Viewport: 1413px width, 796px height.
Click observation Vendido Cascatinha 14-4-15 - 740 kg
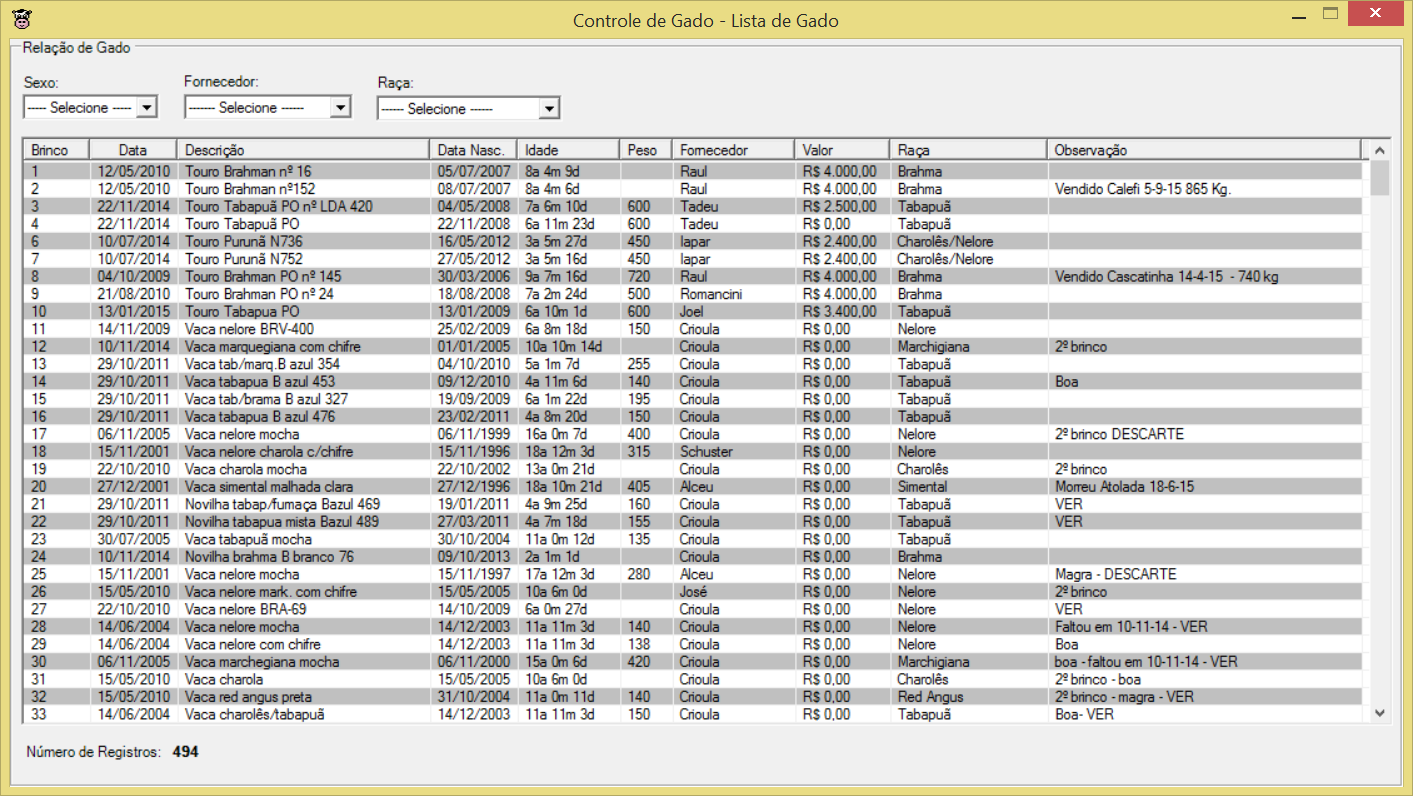pyautogui.click(x=1167, y=276)
